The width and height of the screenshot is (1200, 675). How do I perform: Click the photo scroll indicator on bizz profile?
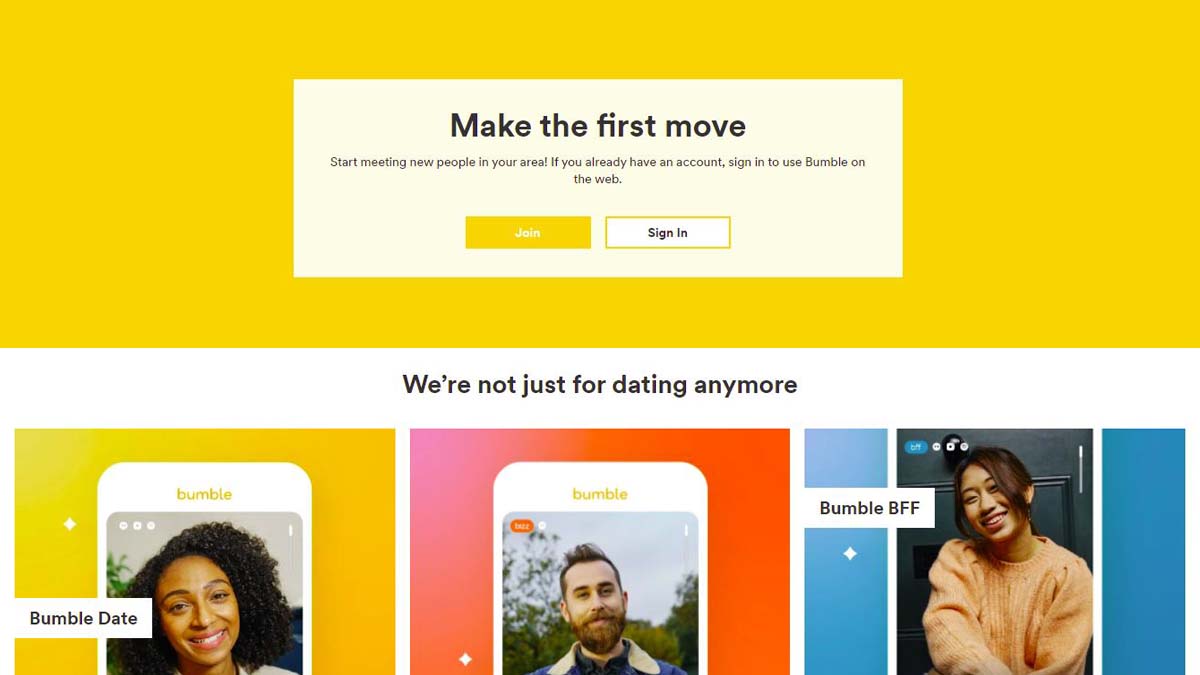coord(686,531)
